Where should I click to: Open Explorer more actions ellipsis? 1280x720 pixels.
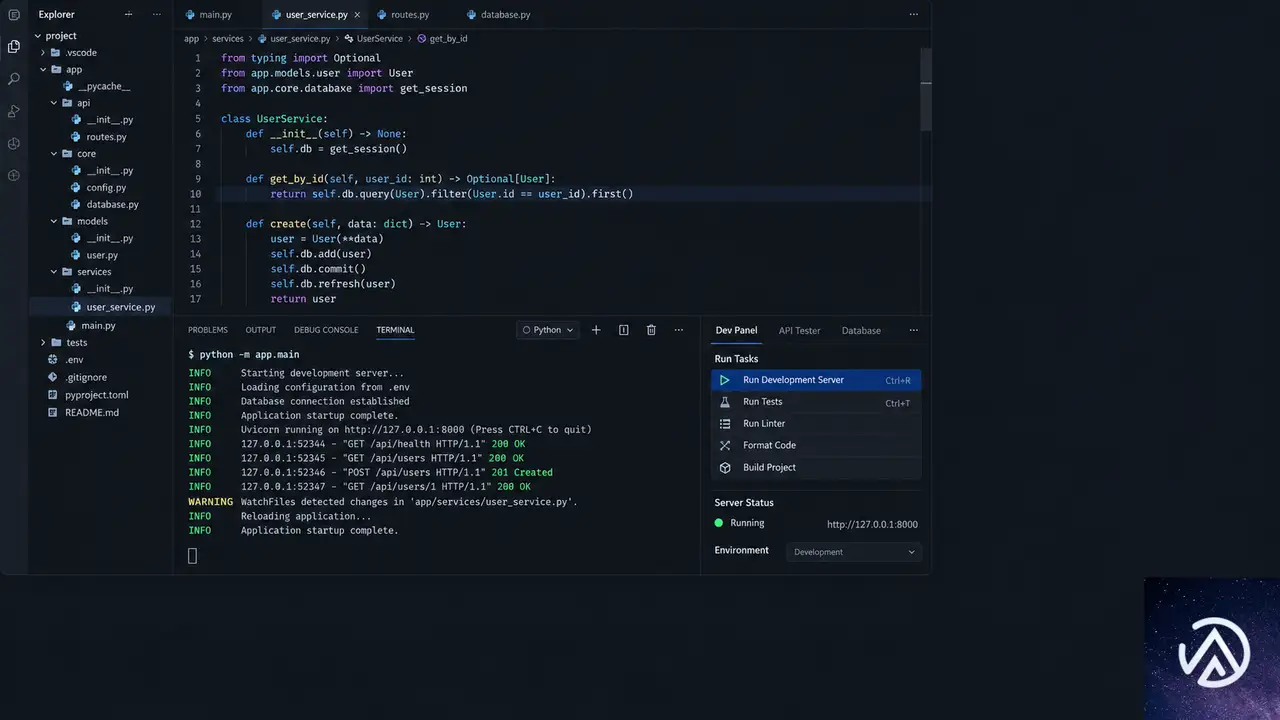[156, 15]
